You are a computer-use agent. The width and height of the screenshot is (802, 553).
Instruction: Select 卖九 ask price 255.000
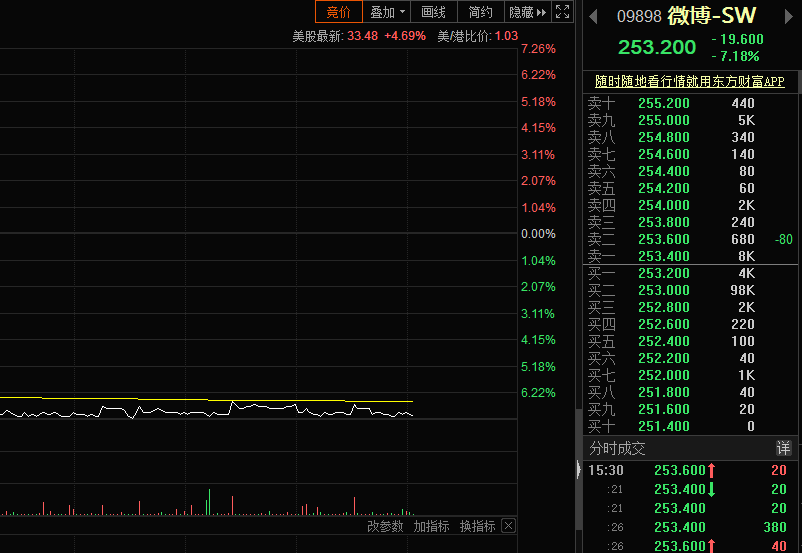664,120
